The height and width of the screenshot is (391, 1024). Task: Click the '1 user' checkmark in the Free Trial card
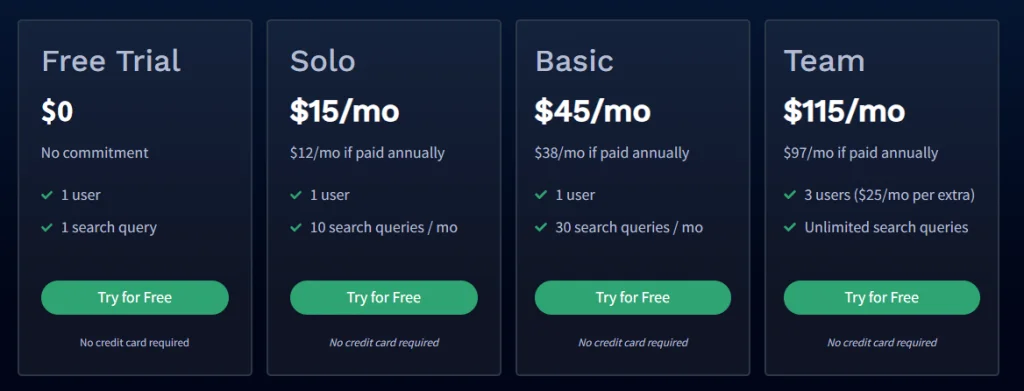pyautogui.click(x=47, y=195)
